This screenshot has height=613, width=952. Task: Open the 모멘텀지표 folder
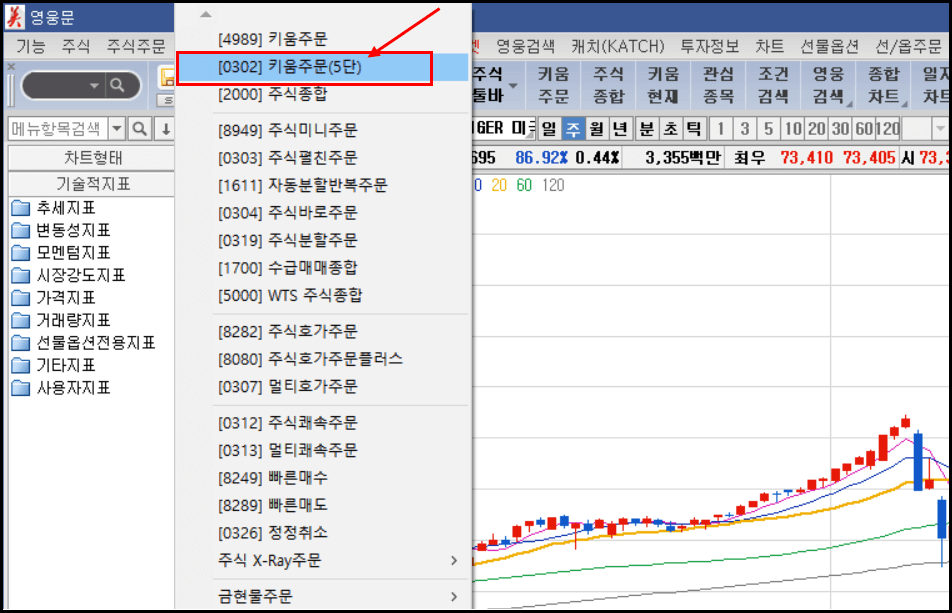tap(61, 253)
